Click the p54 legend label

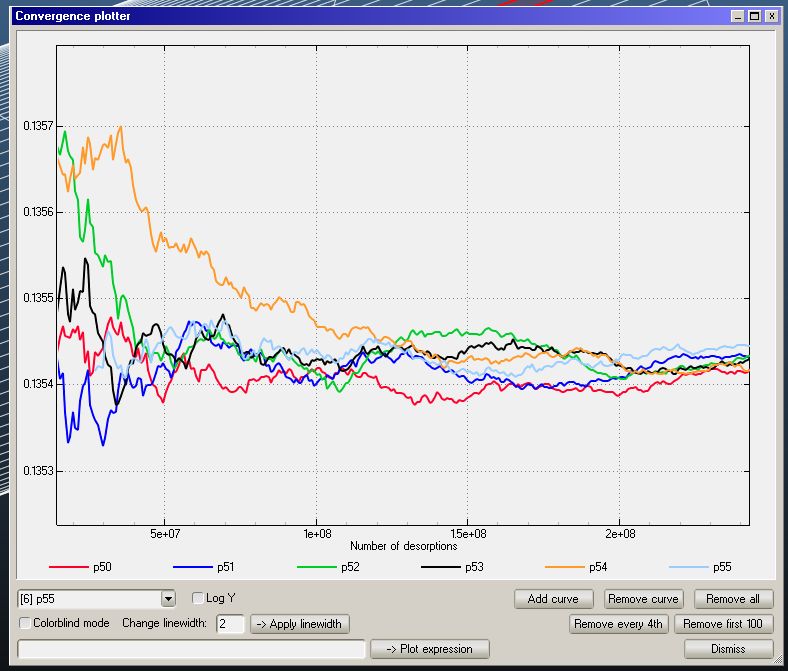pos(598,567)
